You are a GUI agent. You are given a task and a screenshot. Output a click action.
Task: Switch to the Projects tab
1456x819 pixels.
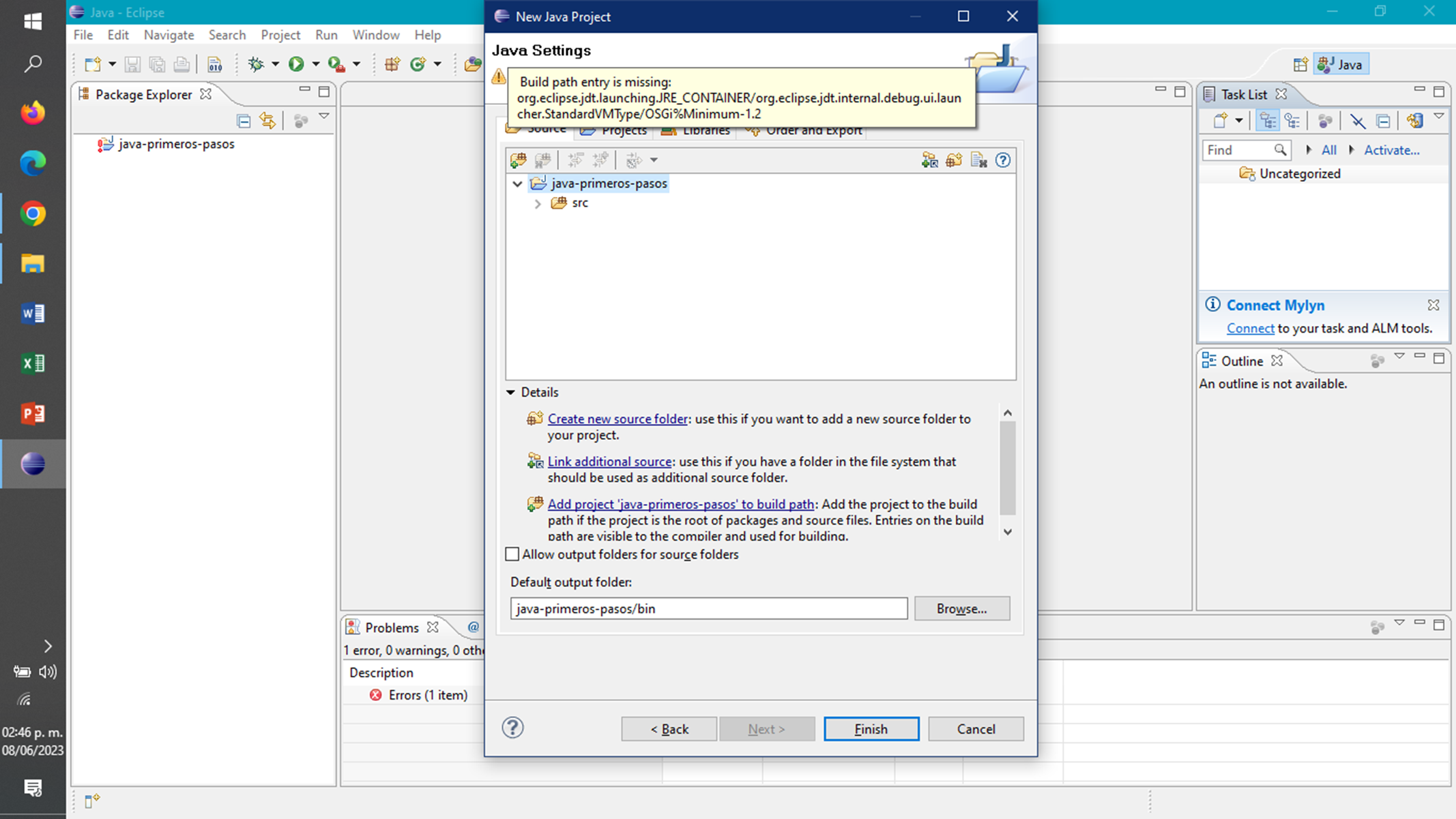point(615,131)
